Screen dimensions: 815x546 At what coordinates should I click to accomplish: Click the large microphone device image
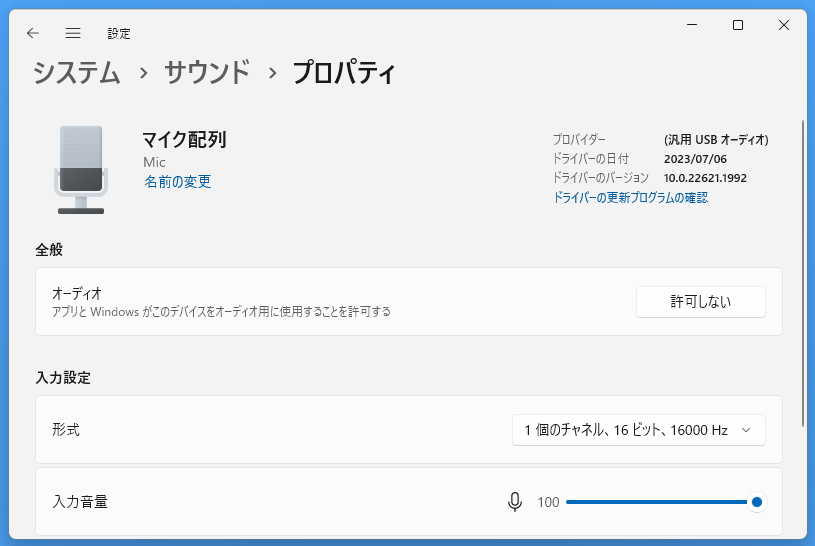click(81, 170)
